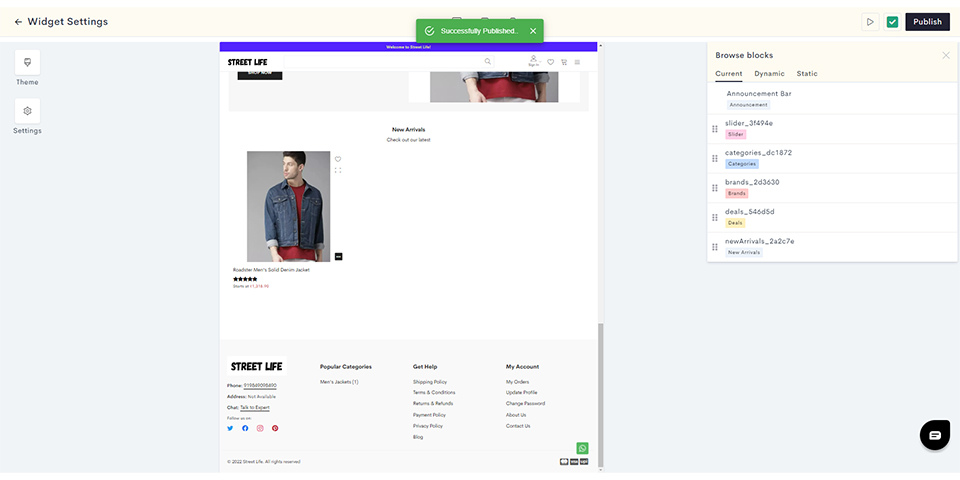Click the Publish button
Image resolution: width=960 pixels, height=480 pixels.
click(x=928, y=21)
